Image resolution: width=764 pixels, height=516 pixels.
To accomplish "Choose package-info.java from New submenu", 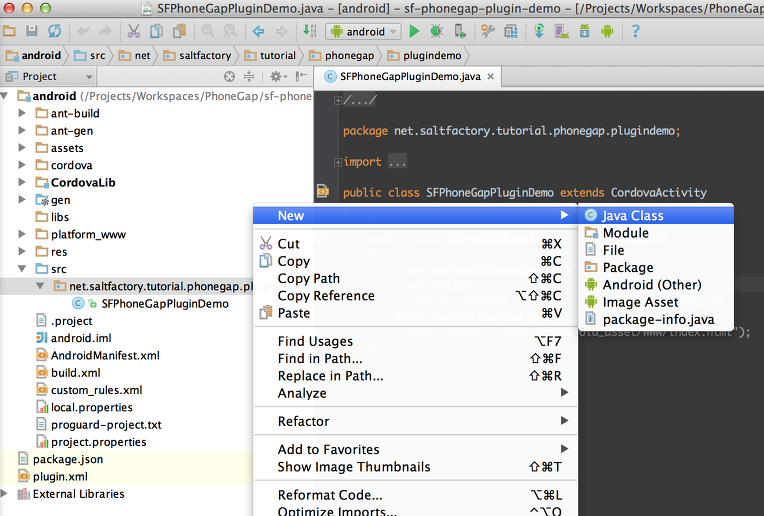I will click(x=656, y=320).
